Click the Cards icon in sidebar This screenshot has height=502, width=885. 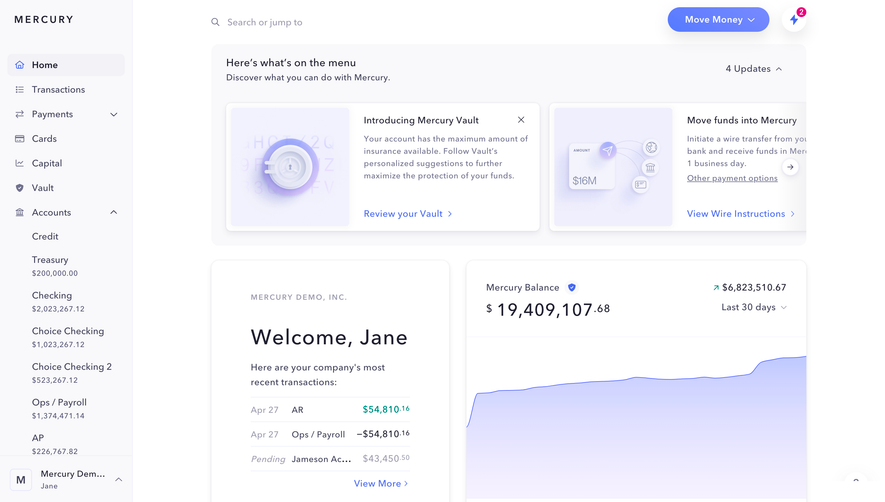pyautogui.click(x=20, y=138)
